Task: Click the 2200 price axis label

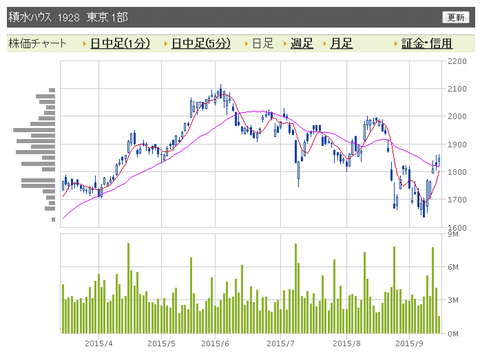Action: pyautogui.click(x=457, y=61)
